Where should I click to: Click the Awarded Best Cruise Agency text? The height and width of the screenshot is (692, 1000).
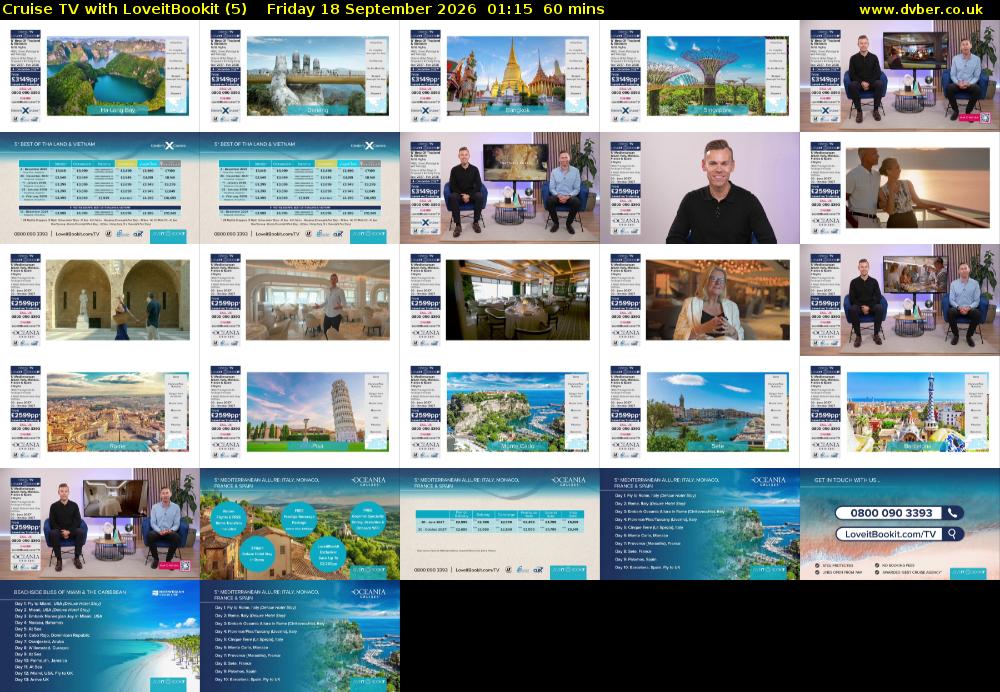912,572
